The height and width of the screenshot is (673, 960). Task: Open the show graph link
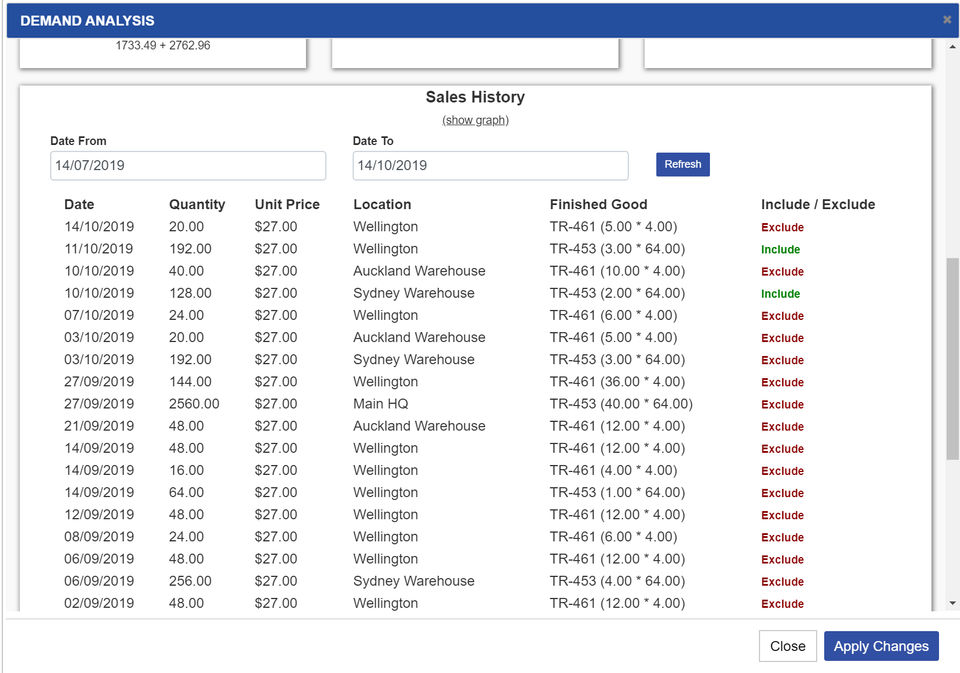(475, 120)
